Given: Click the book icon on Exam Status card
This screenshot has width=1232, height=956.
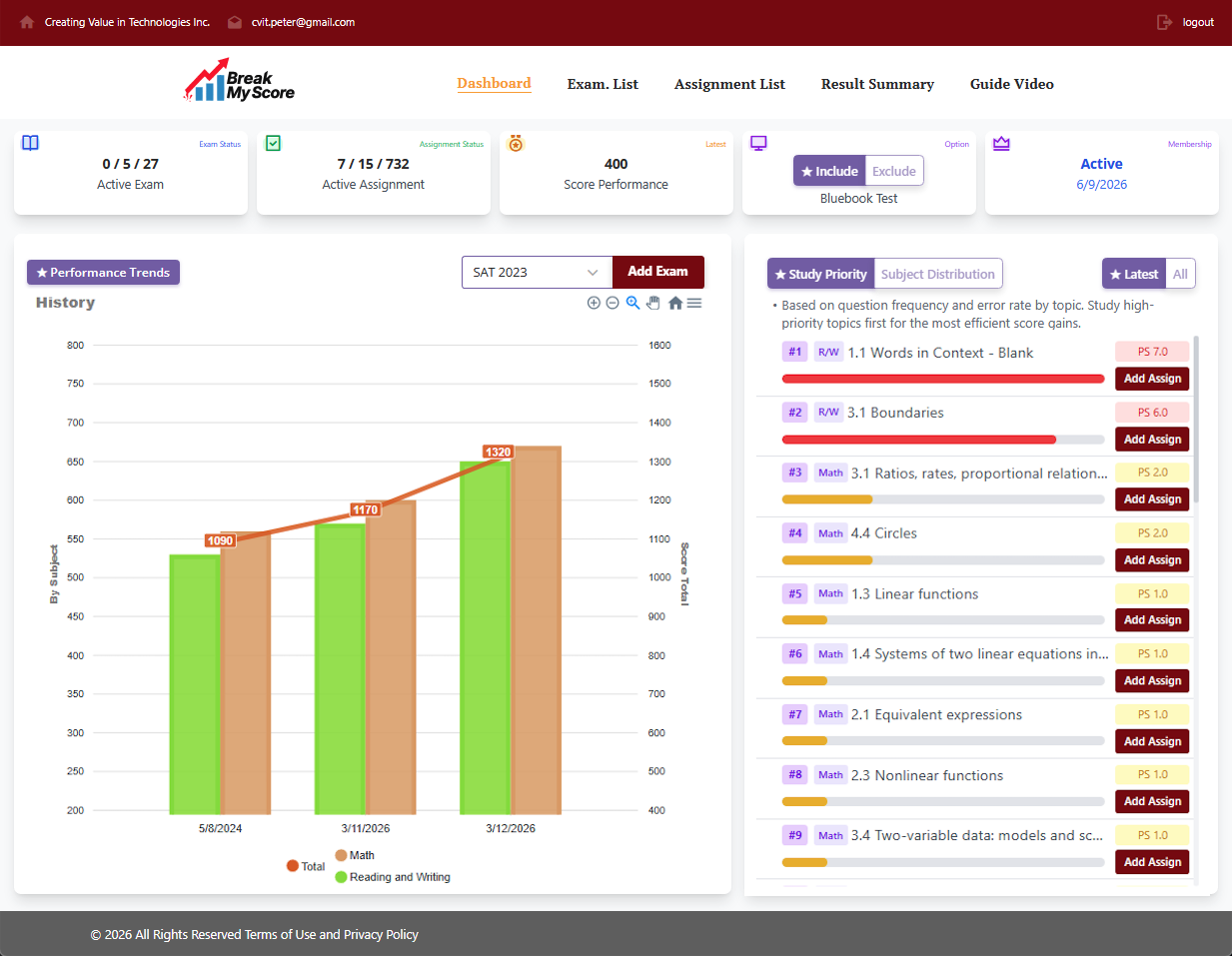Looking at the screenshot, I should [x=30, y=143].
